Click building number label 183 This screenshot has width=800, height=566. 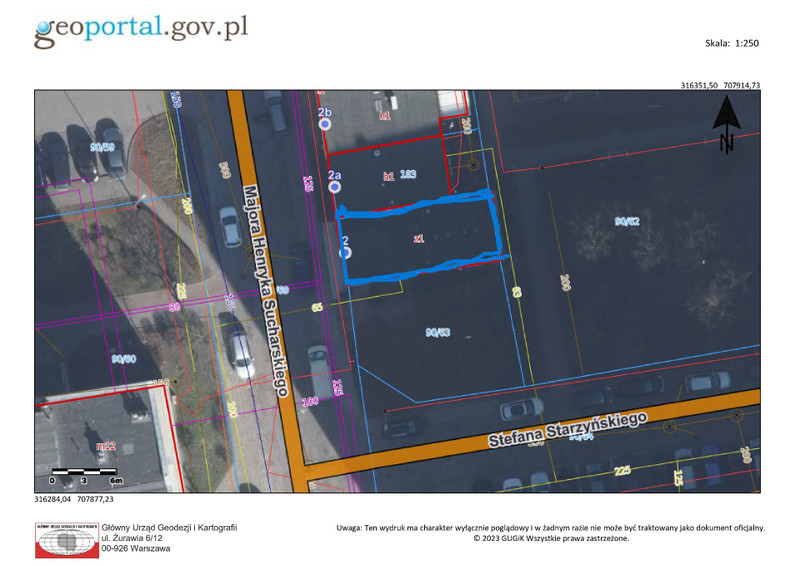(407, 175)
